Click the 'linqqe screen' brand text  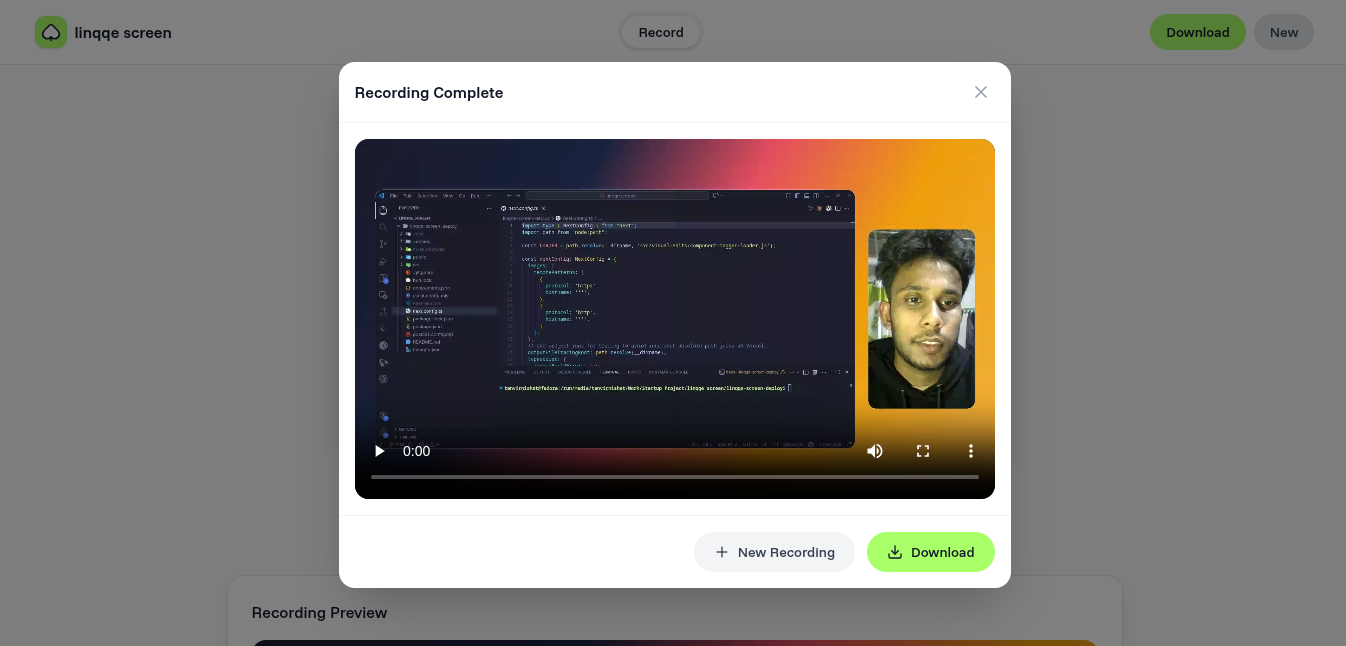click(x=123, y=32)
